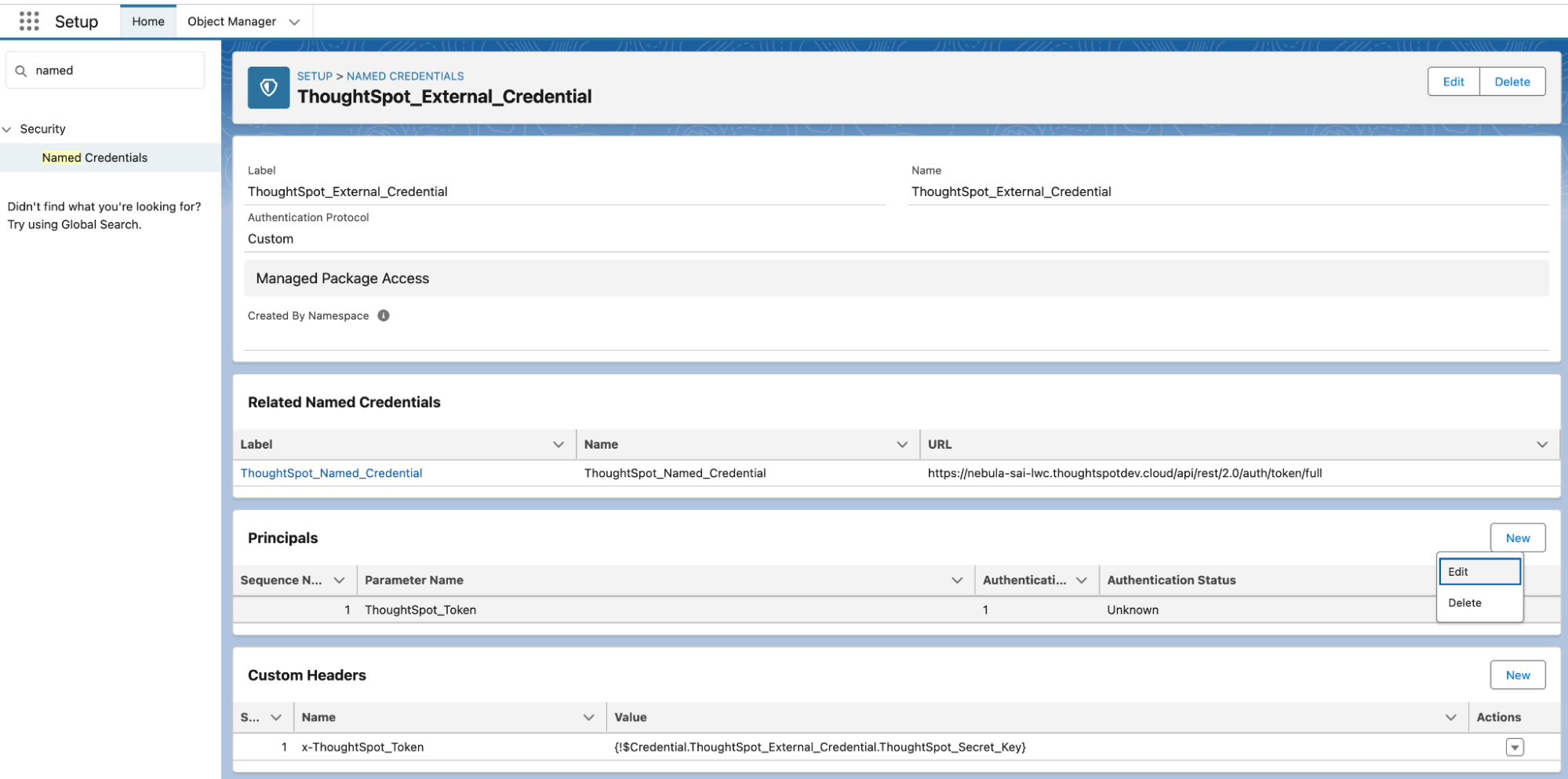Open the ThoughtSpot_Named_Credential link
This screenshot has height=779, width=1568.
pyautogui.click(x=331, y=472)
